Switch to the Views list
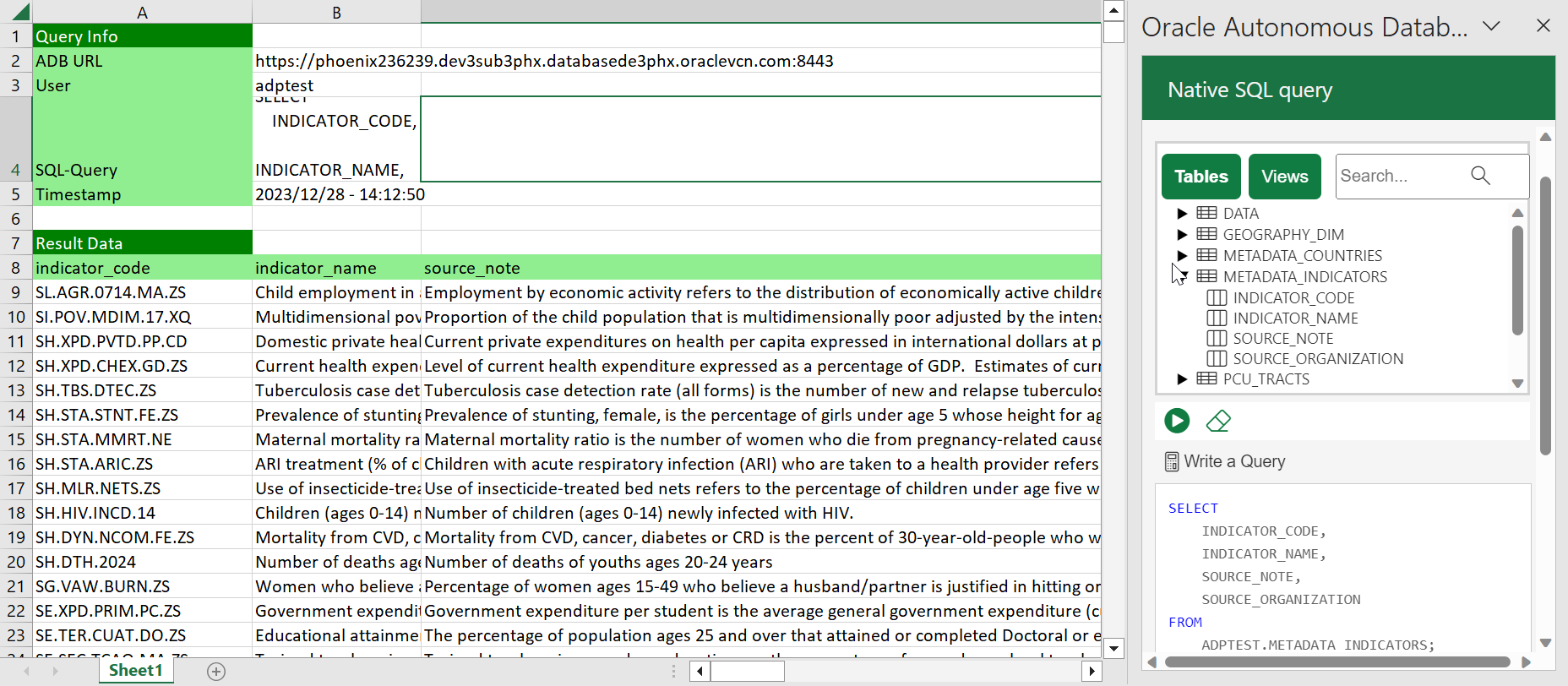This screenshot has width=1568, height=686. pyautogui.click(x=1285, y=177)
